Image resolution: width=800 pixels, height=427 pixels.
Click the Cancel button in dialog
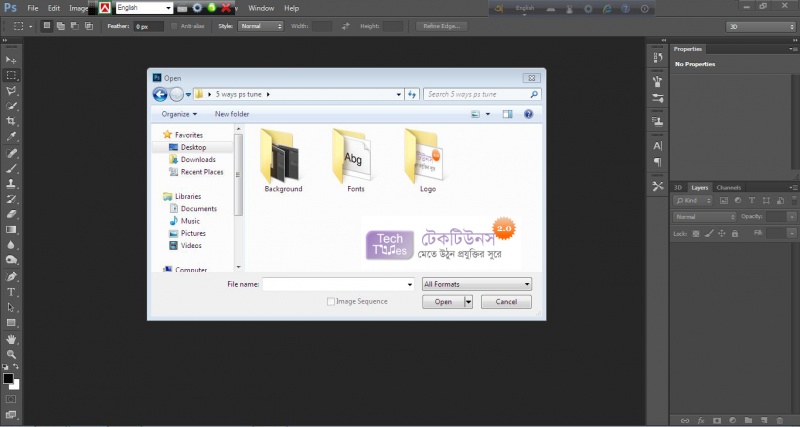tap(506, 302)
